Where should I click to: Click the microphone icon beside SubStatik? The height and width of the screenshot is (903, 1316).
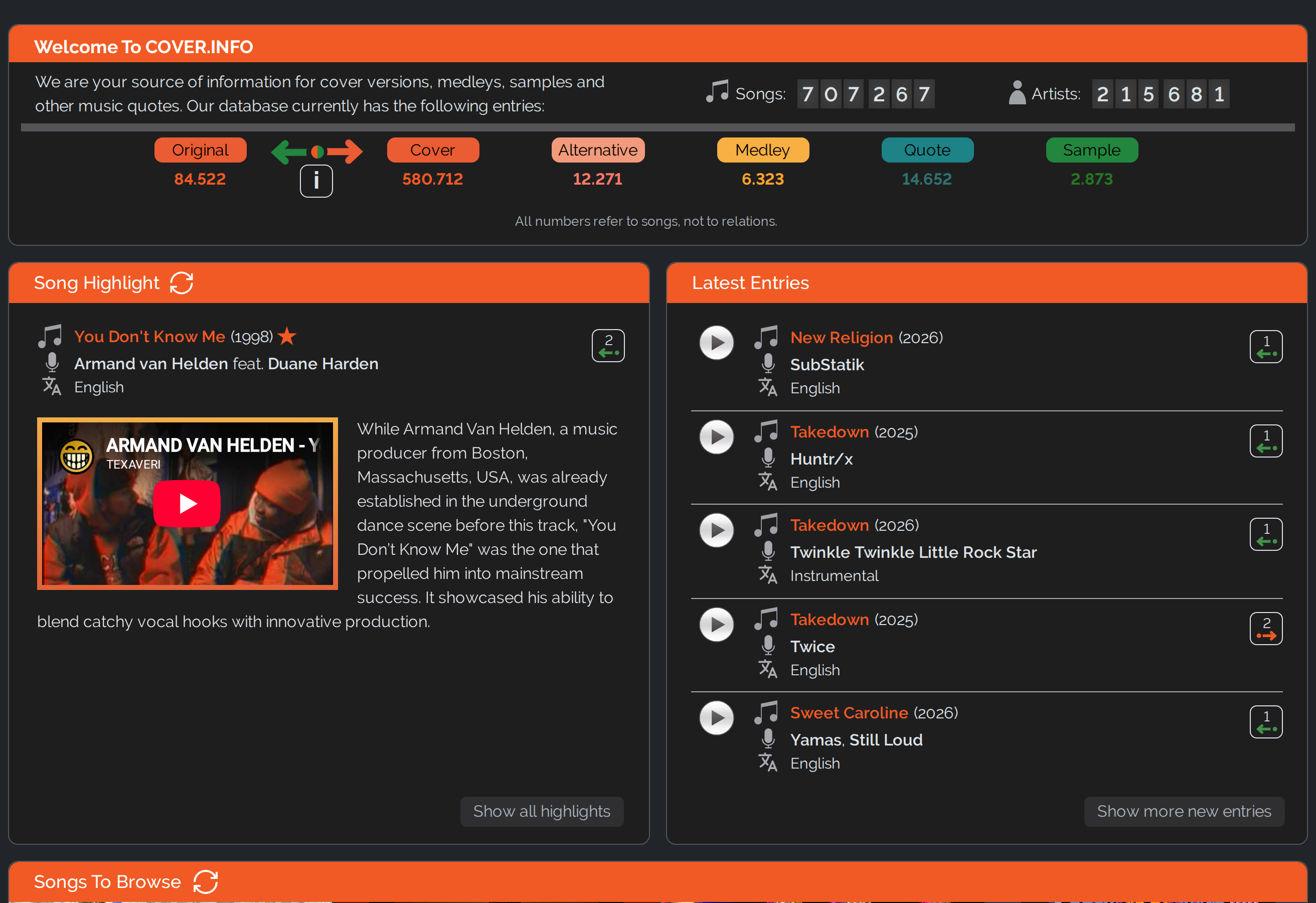[768, 364]
